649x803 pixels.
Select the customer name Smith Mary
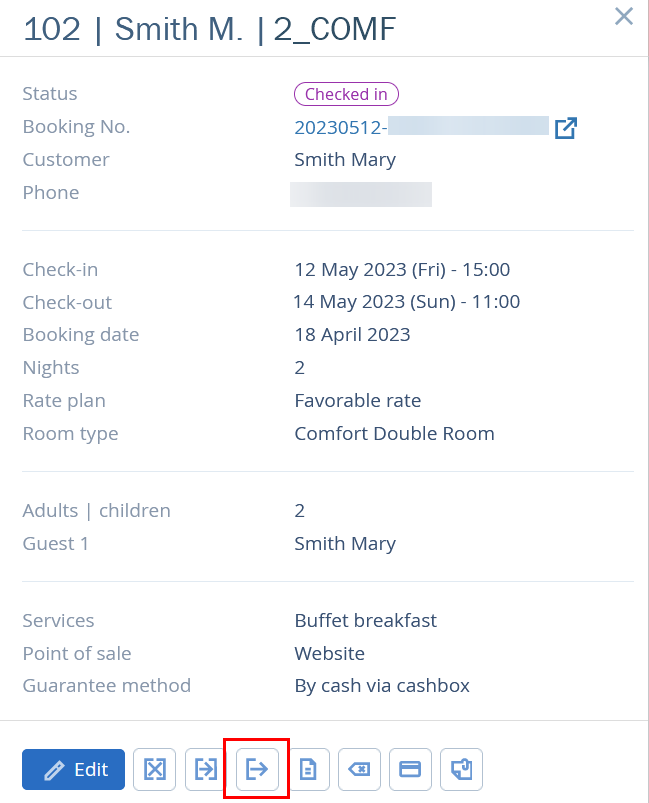tap(345, 160)
